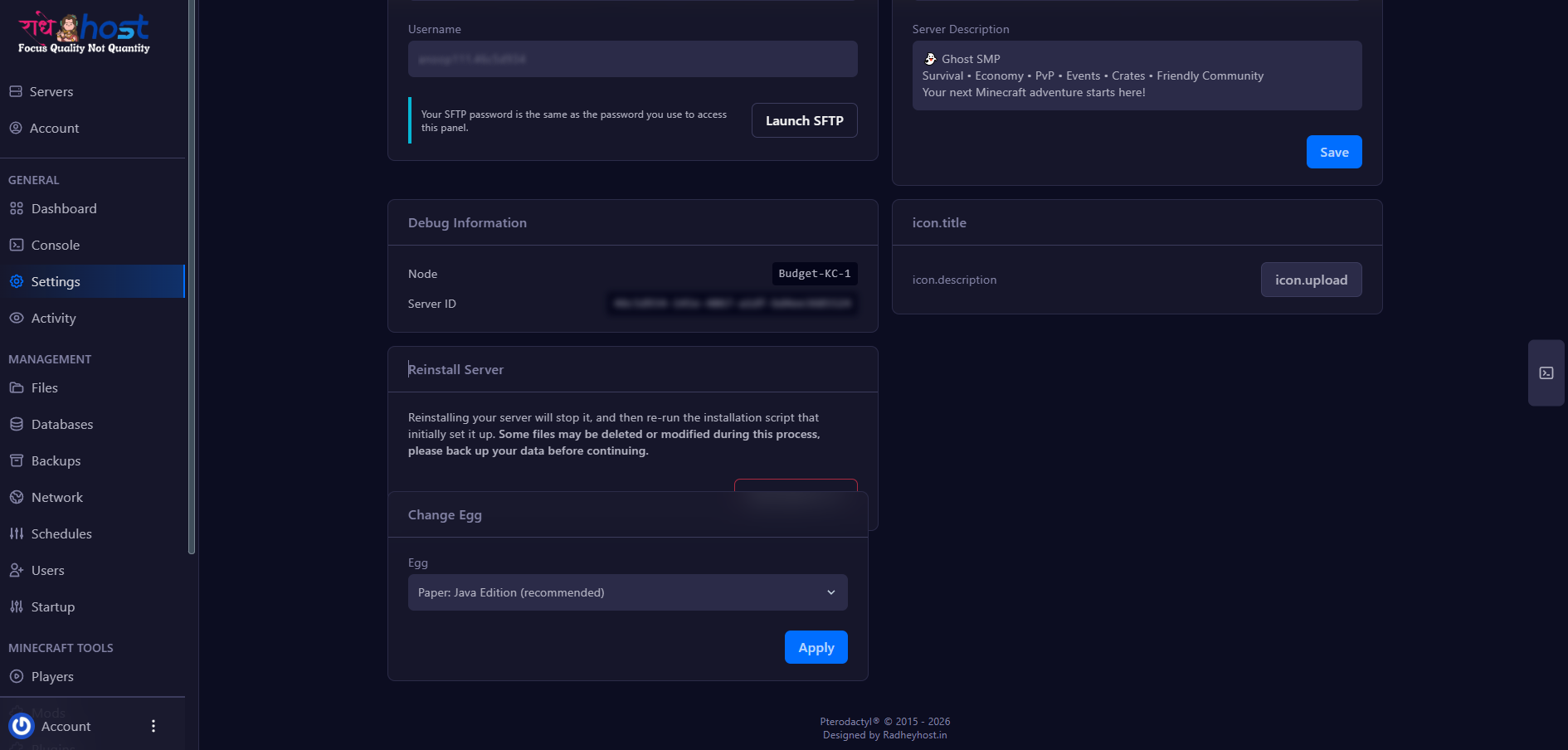Open Schedules page
This screenshot has width=1568, height=750.
coord(61,533)
